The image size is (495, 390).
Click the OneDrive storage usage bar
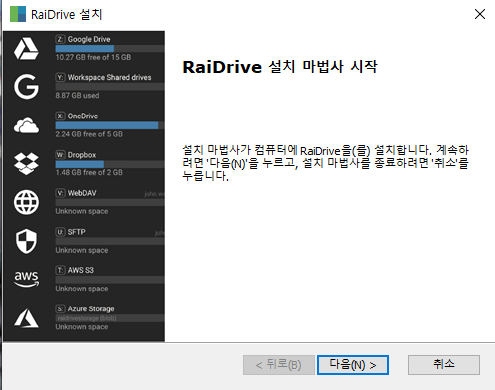pyautogui.click(x=110, y=125)
